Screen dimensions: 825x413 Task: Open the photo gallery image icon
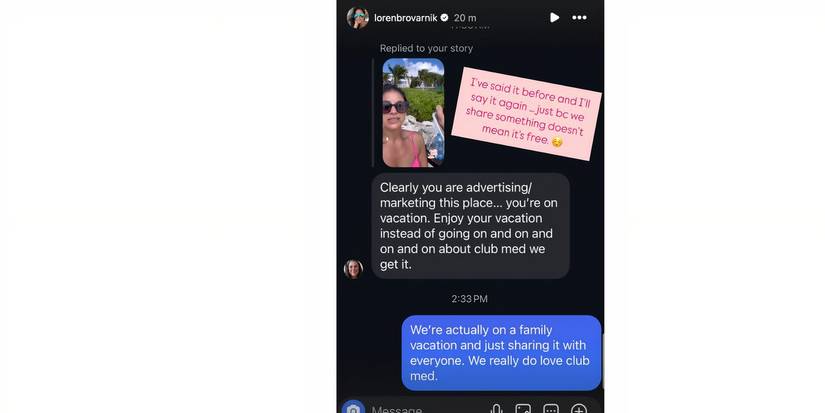(523, 409)
